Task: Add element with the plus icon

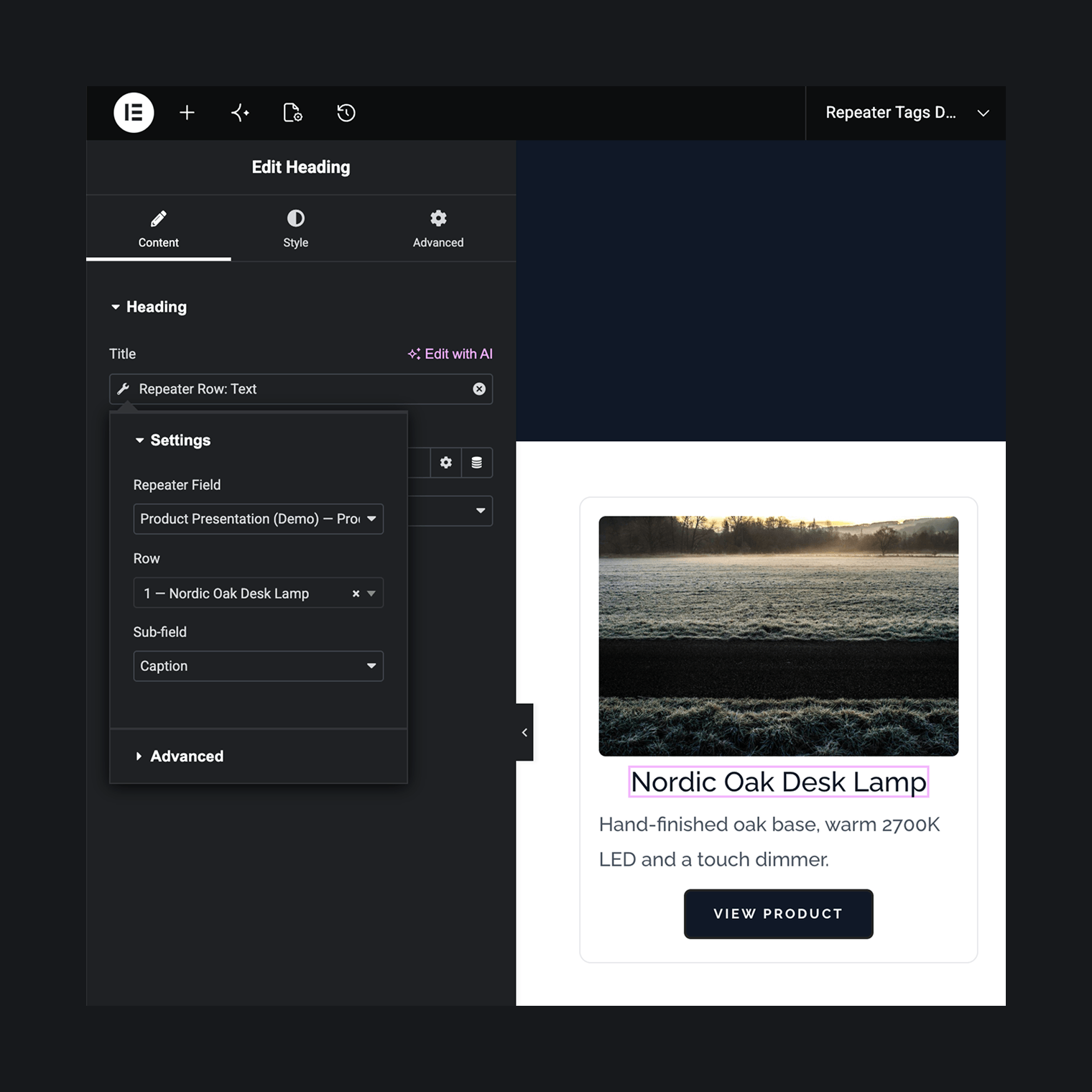Action: tap(187, 113)
